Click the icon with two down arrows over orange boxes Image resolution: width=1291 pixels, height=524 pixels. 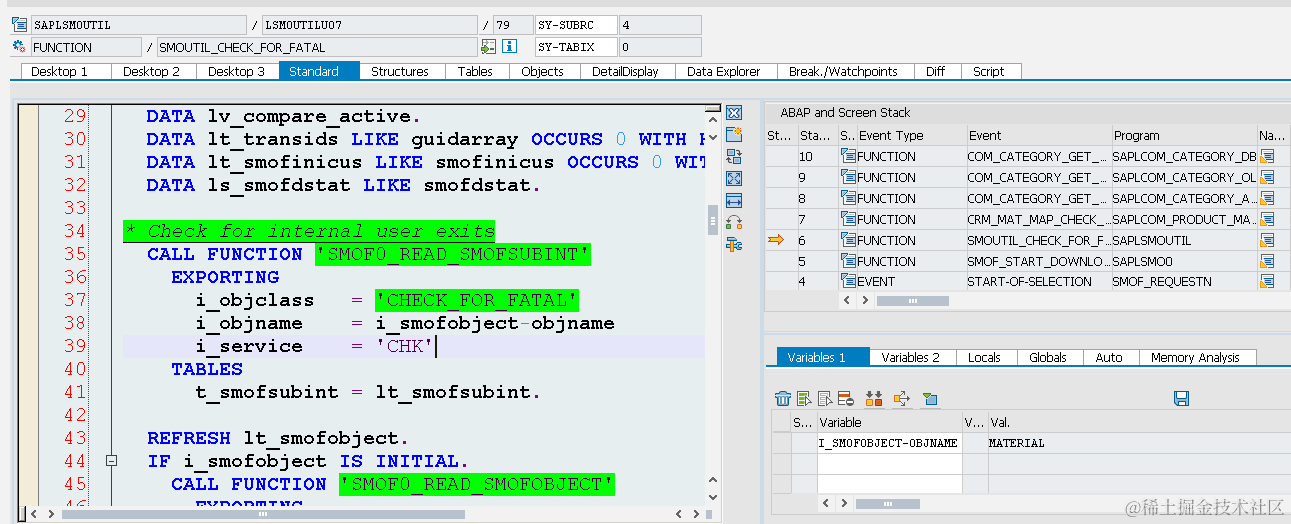point(874,399)
